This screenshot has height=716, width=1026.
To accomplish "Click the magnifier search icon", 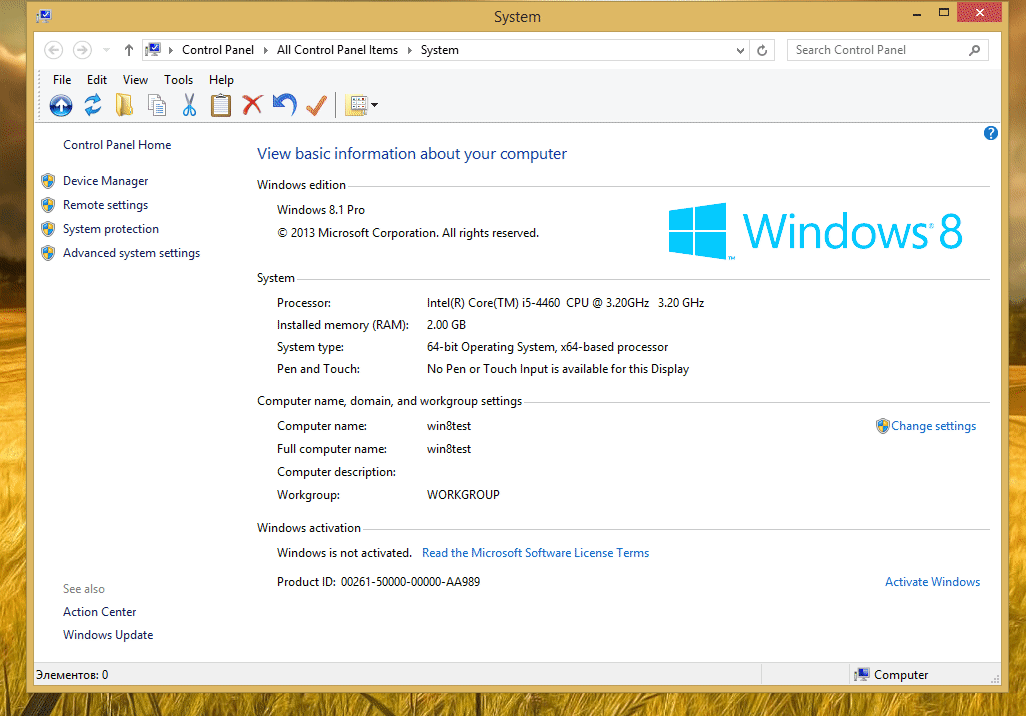I will tap(974, 50).
